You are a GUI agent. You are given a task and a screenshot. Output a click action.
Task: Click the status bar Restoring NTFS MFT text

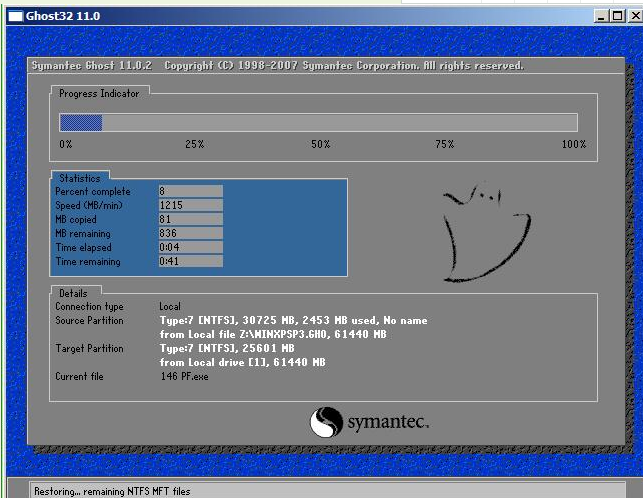click(112, 491)
